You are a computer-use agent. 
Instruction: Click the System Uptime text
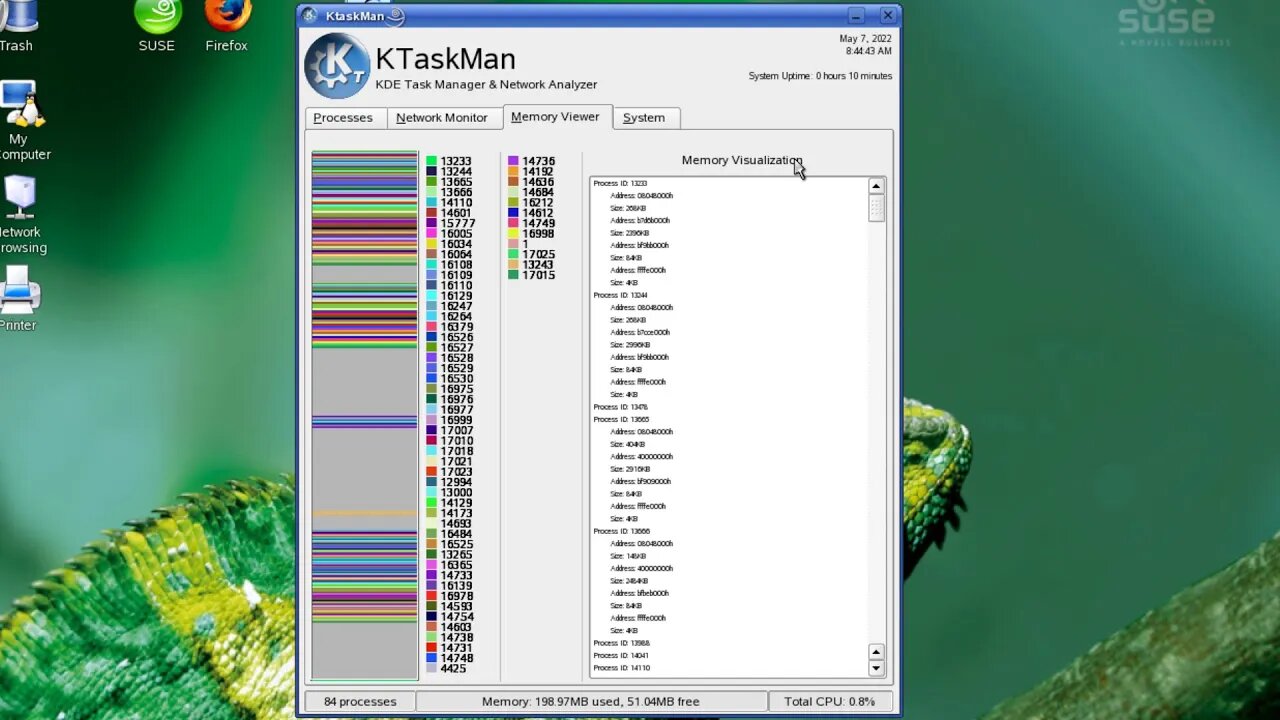(820, 76)
